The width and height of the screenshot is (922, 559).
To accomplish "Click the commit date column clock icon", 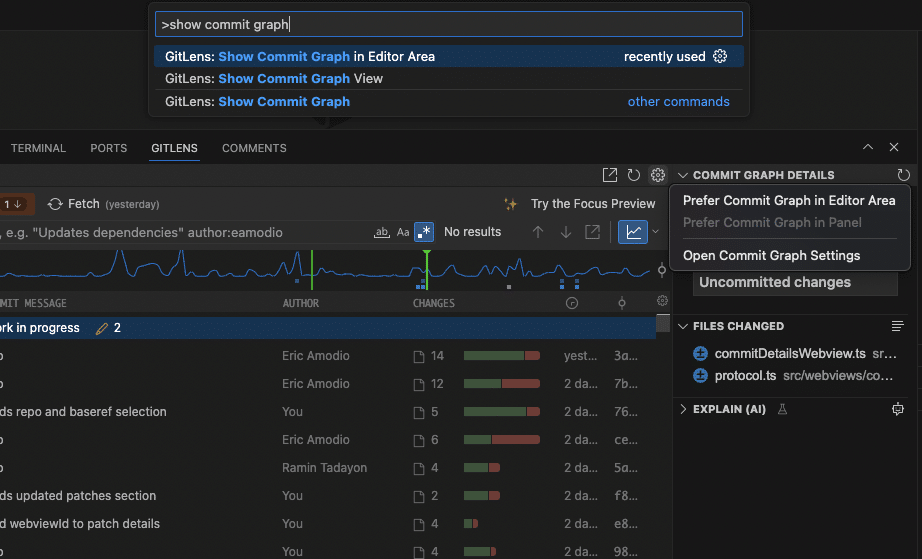I will pyautogui.click(x=572, y=303).
